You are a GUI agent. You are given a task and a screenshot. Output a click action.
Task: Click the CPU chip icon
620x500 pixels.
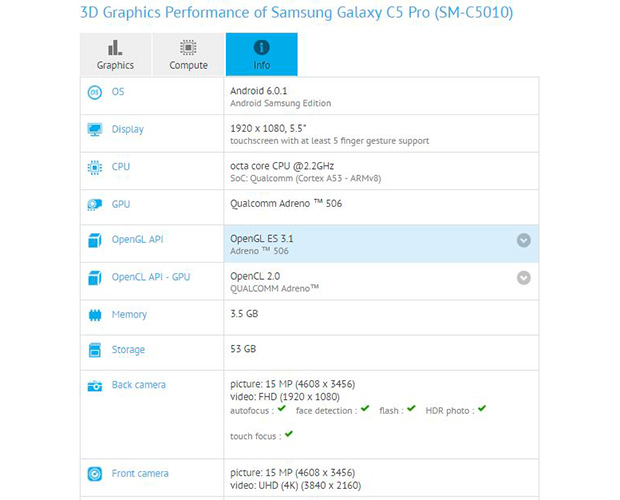(95, 167)
